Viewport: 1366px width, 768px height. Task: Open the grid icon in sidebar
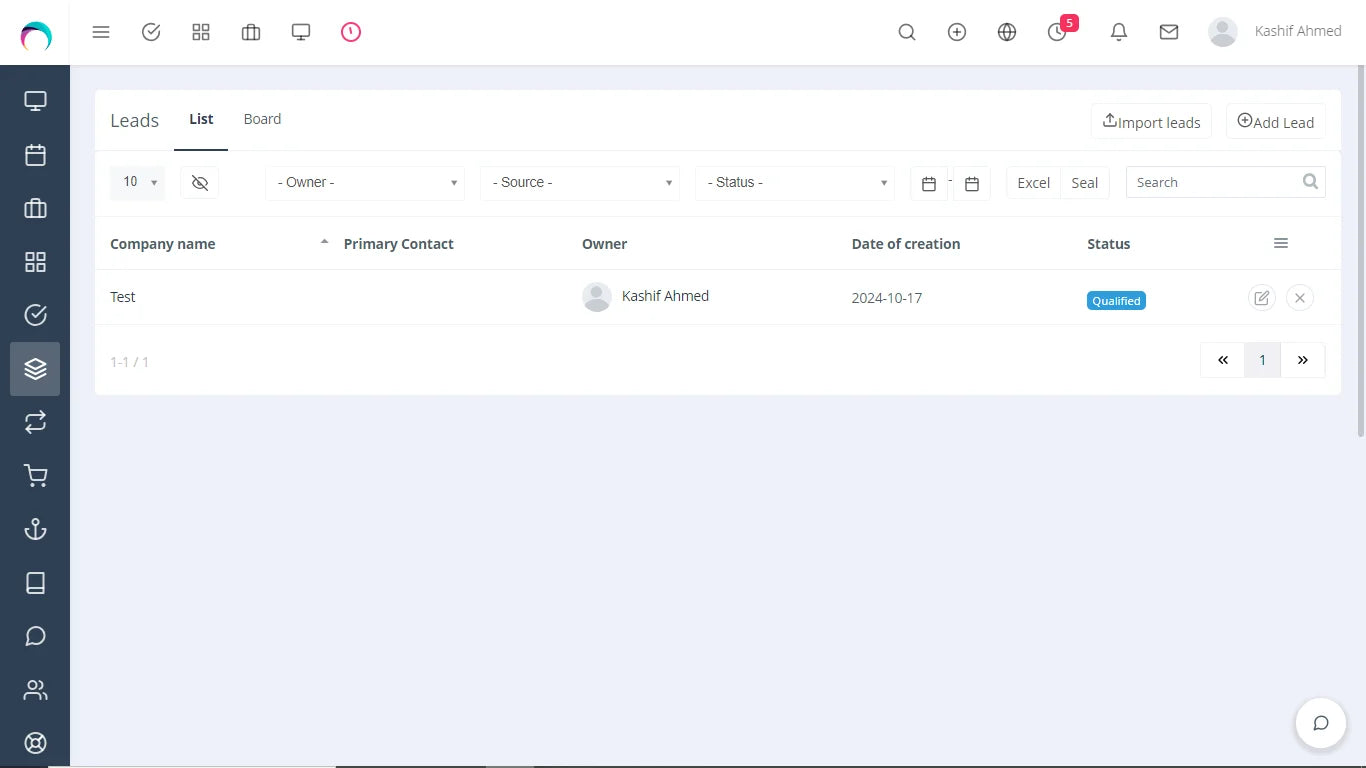tap(35, 262)
